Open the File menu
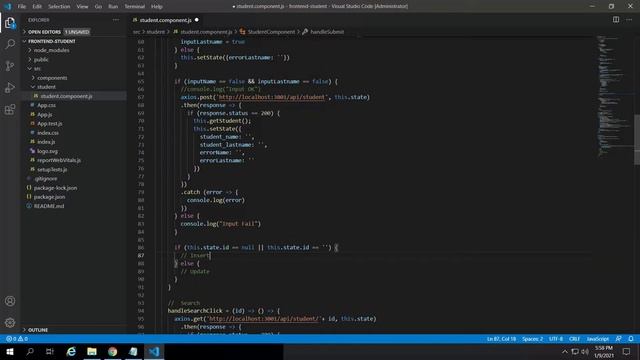This screenshot has width=640, height=360. [22, 7]
